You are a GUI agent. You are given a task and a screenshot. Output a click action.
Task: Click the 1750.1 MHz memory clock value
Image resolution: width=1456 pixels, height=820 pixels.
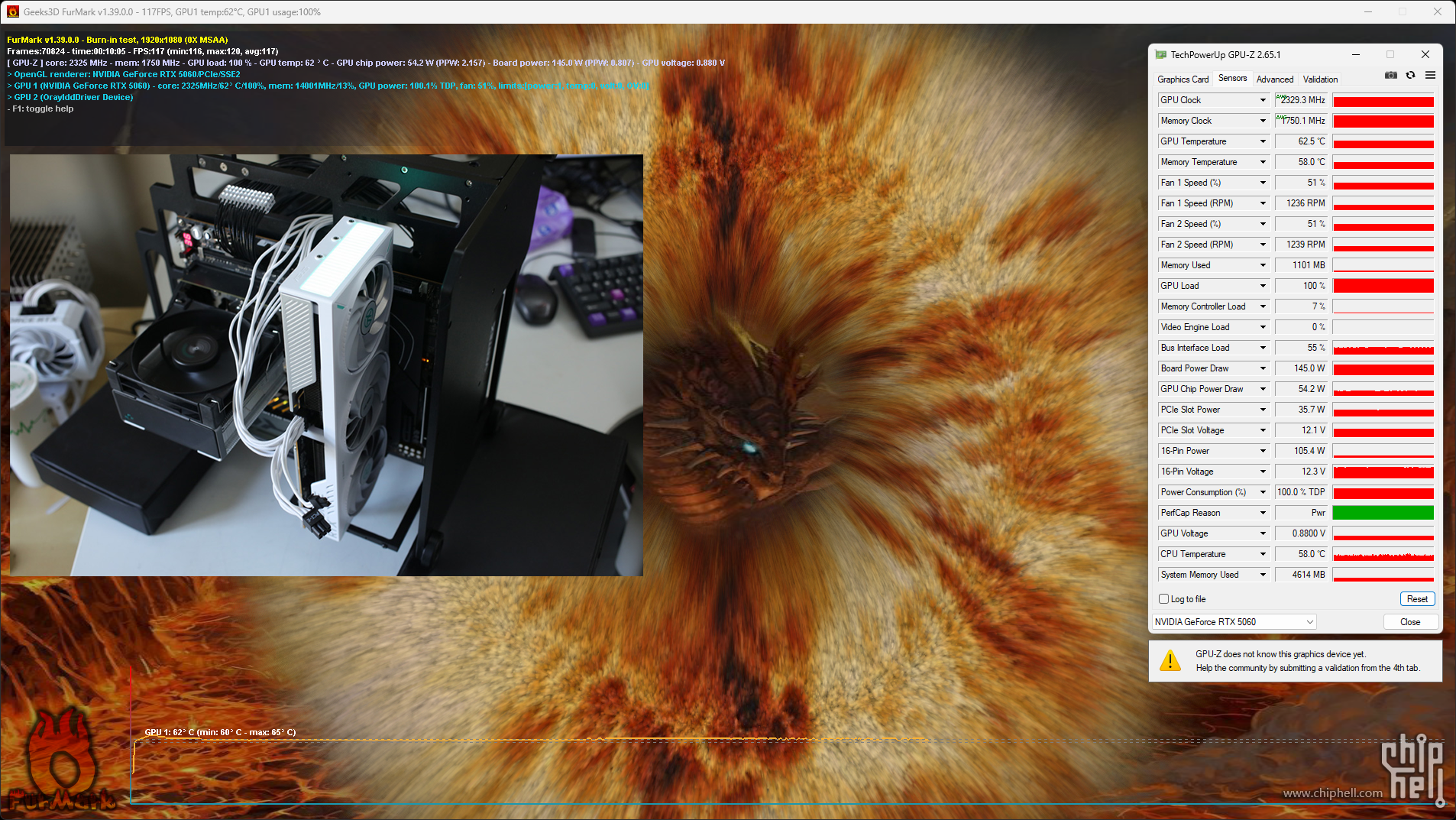click(1301, 121)
